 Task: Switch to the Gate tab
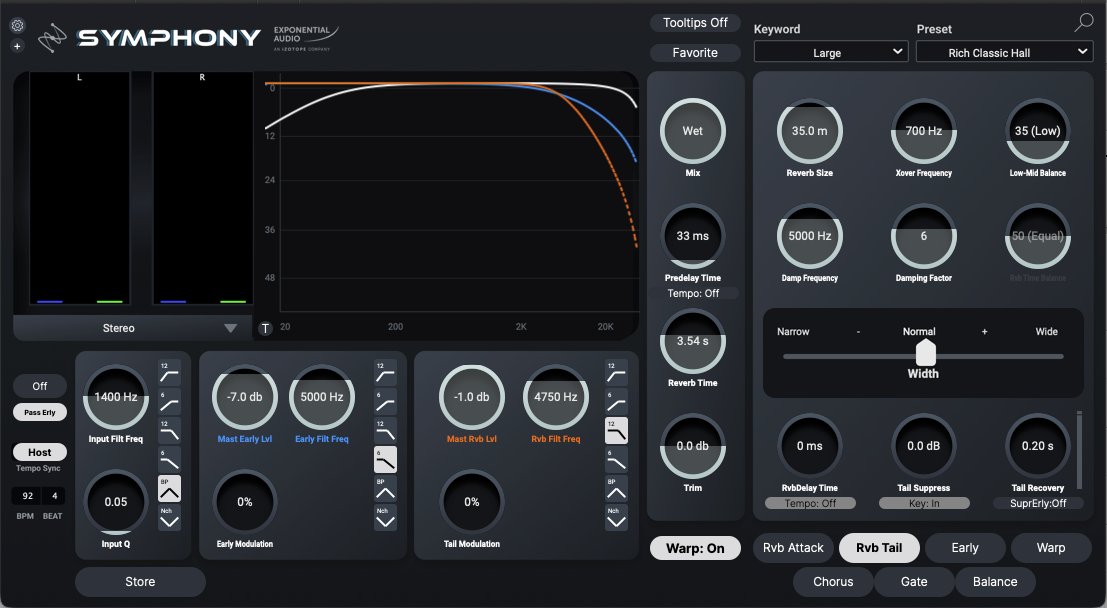click(914, 582)
